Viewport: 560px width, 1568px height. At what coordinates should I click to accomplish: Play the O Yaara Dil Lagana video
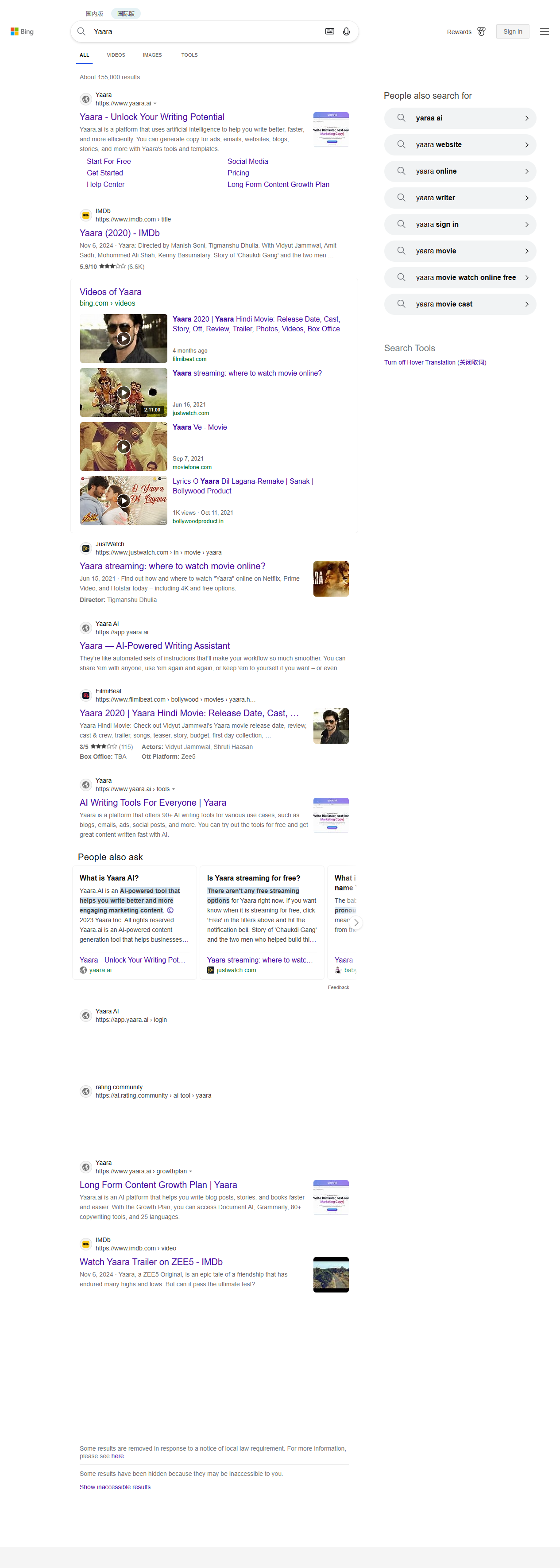pos(124,501)
